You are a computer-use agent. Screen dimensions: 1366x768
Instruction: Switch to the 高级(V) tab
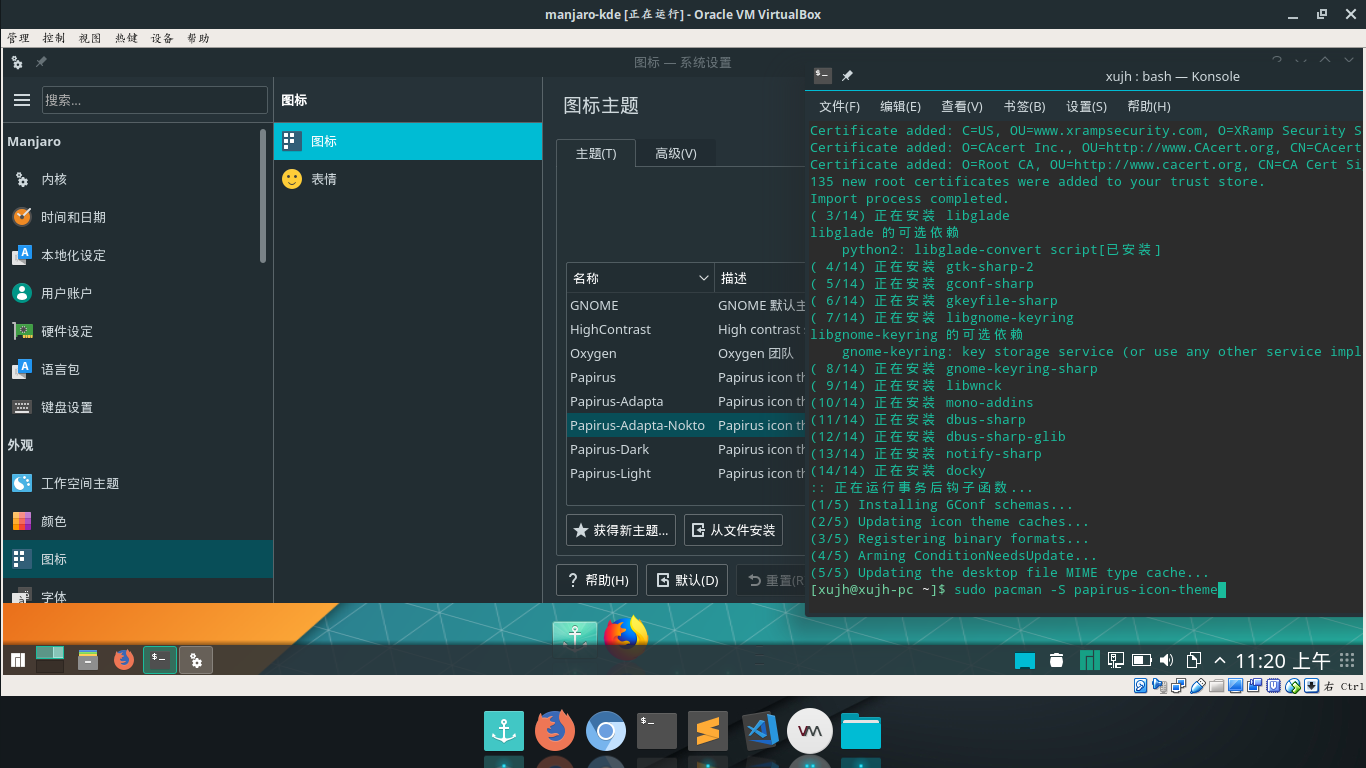click(676, 153)
